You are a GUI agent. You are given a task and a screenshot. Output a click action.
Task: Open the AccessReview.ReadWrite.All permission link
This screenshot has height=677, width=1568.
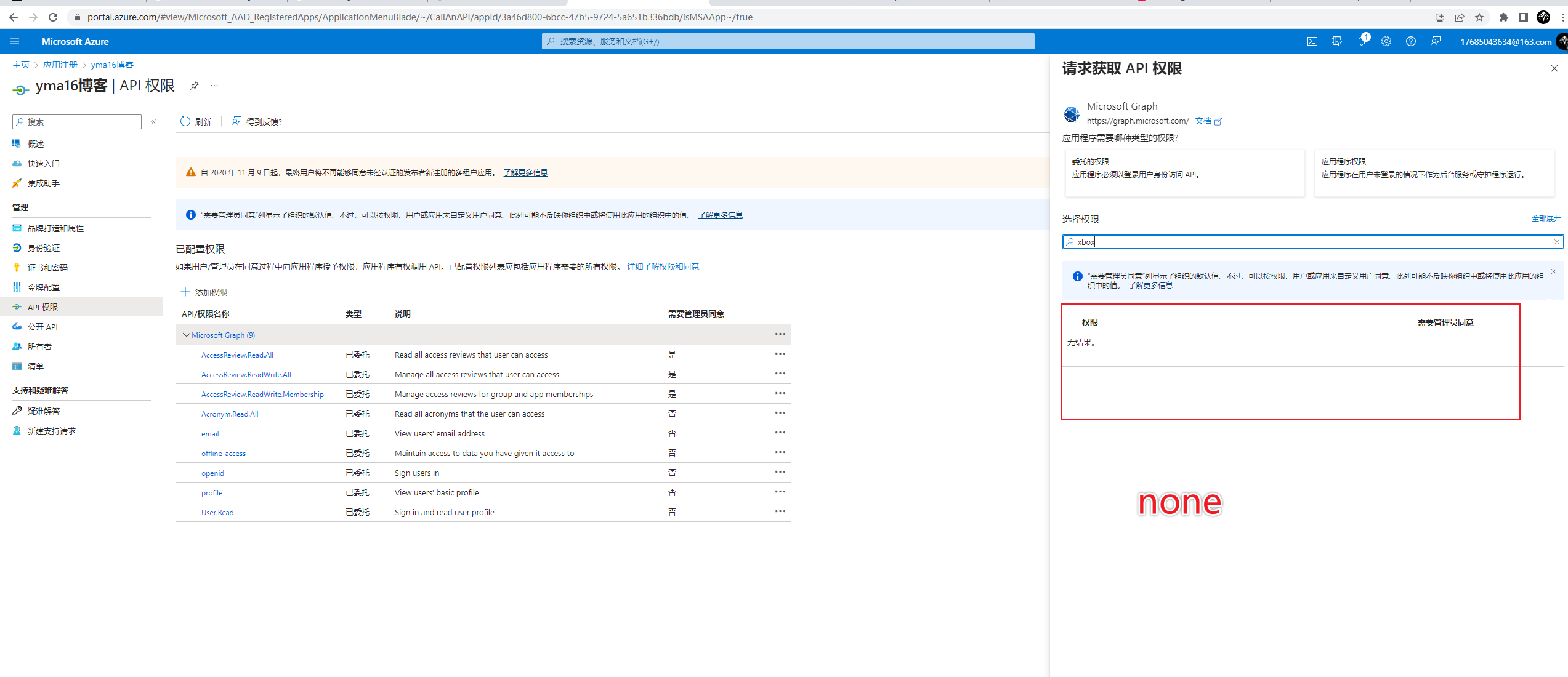click(x=246, y=375)
